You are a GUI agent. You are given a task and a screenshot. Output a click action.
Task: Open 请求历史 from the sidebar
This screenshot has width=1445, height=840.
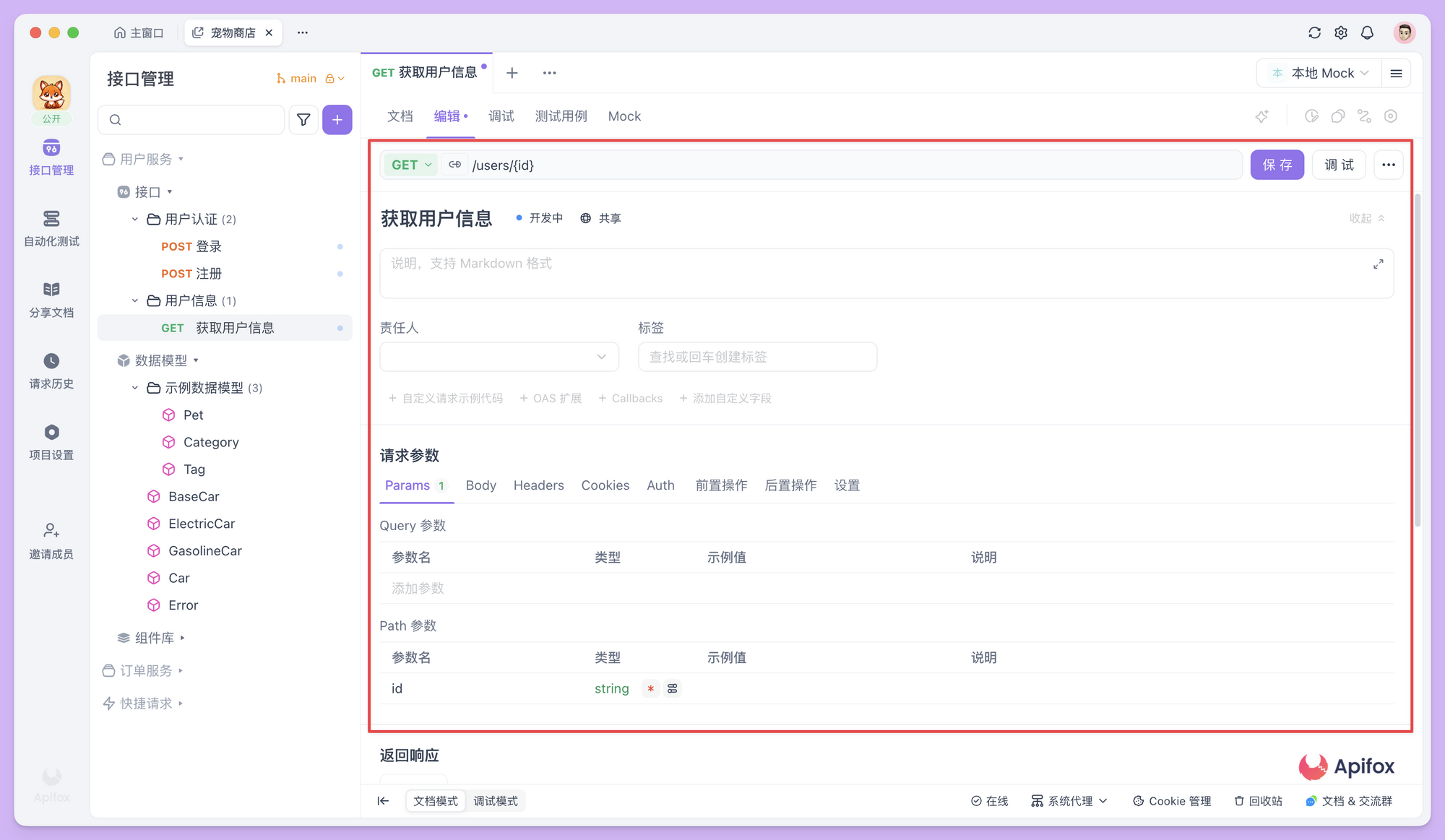click(51, 371)
